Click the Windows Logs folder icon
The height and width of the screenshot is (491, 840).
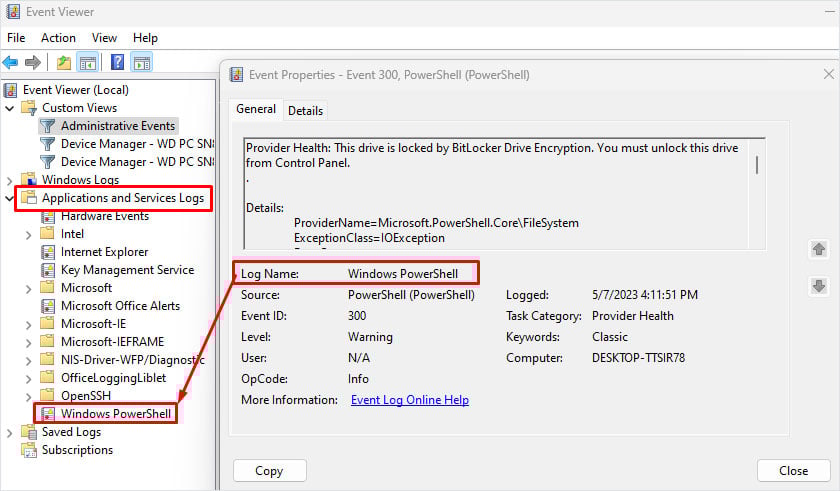(29, 179)
